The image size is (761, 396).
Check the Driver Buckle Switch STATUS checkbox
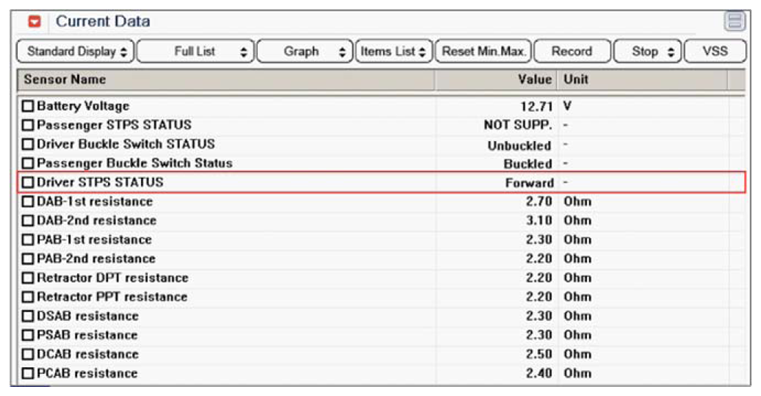[x=28, y=144]
